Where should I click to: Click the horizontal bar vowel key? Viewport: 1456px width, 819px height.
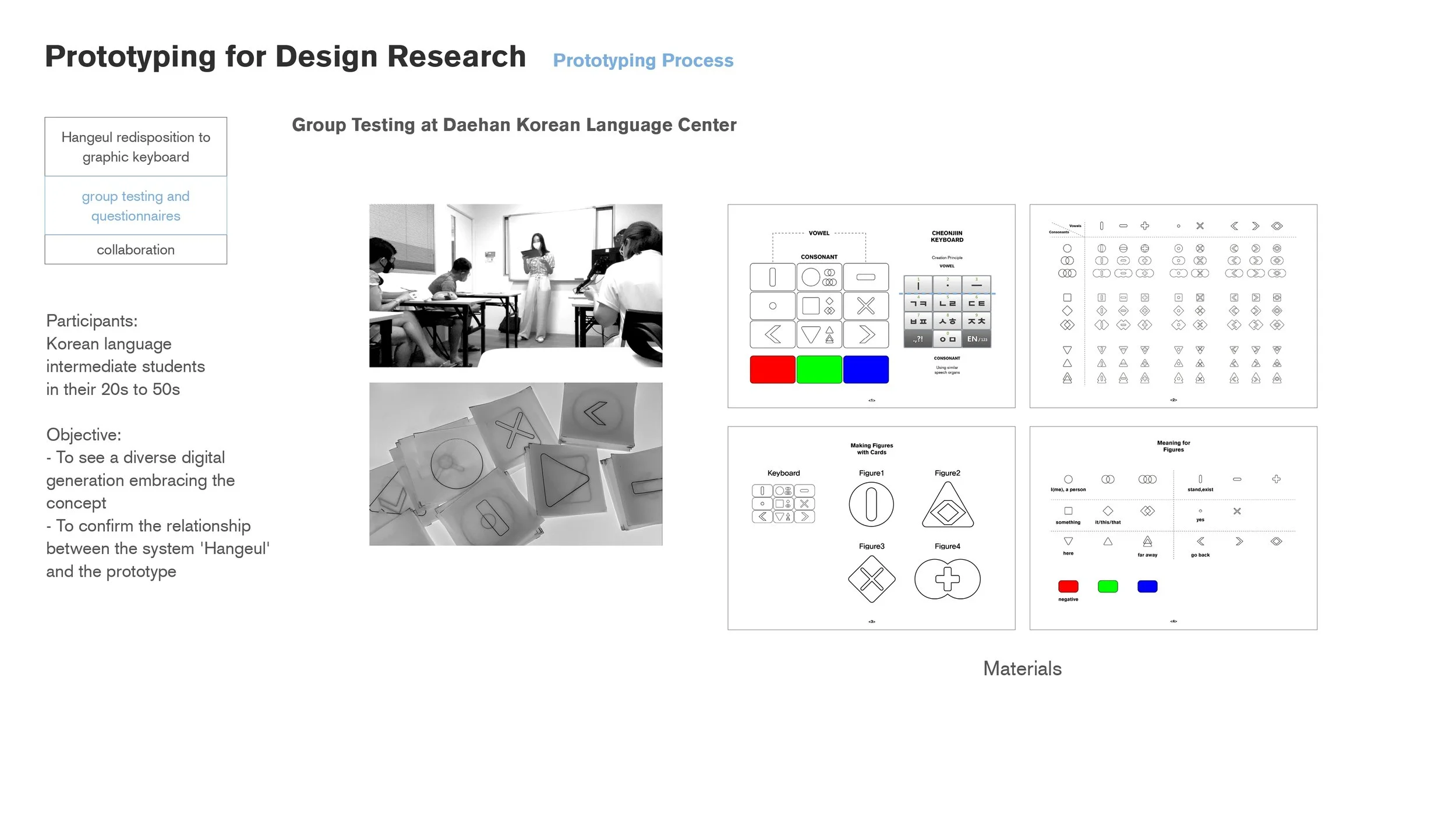(x=865, y=277)
